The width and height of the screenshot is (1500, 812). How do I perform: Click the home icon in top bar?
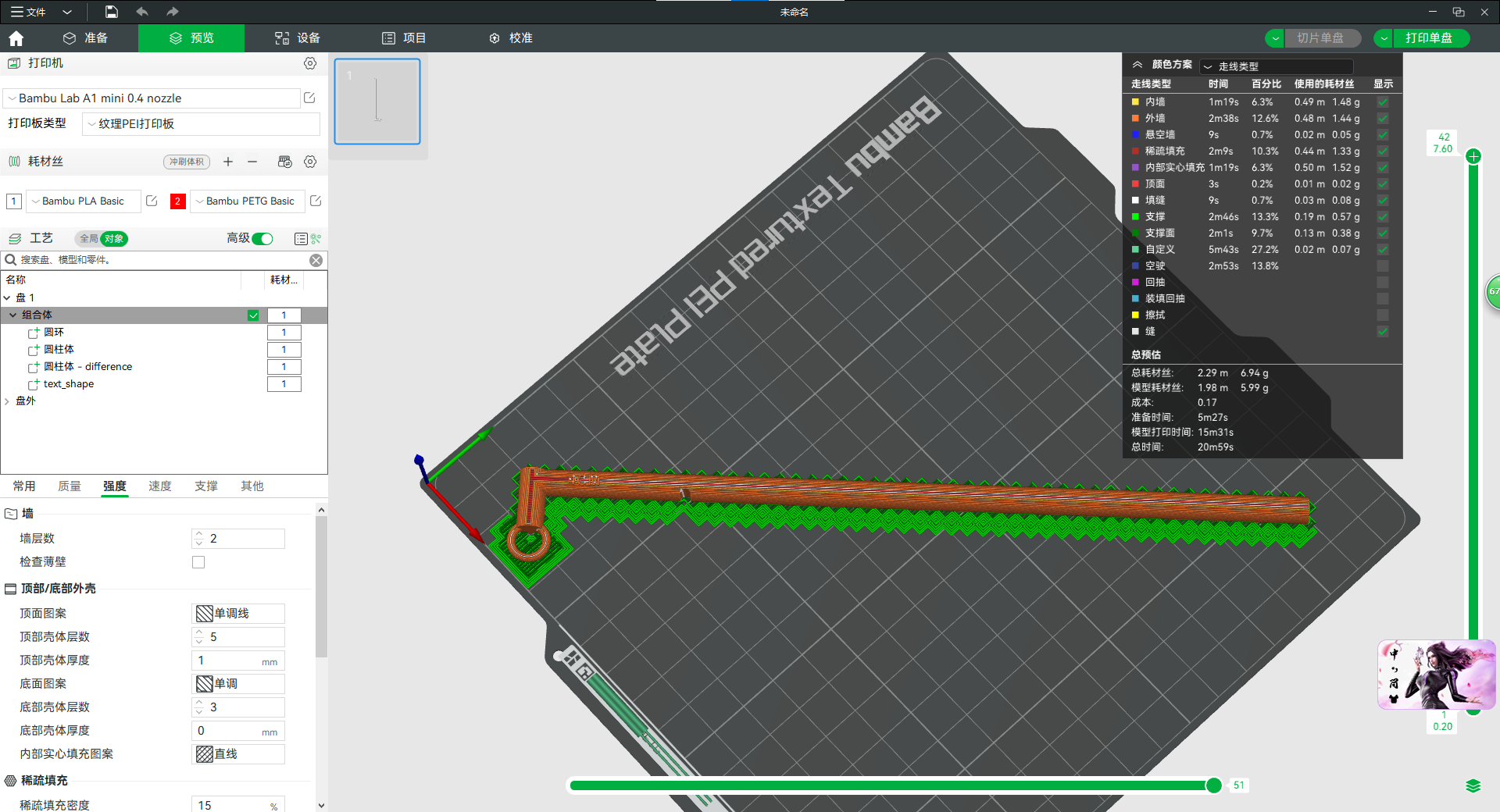click(16, 38)
